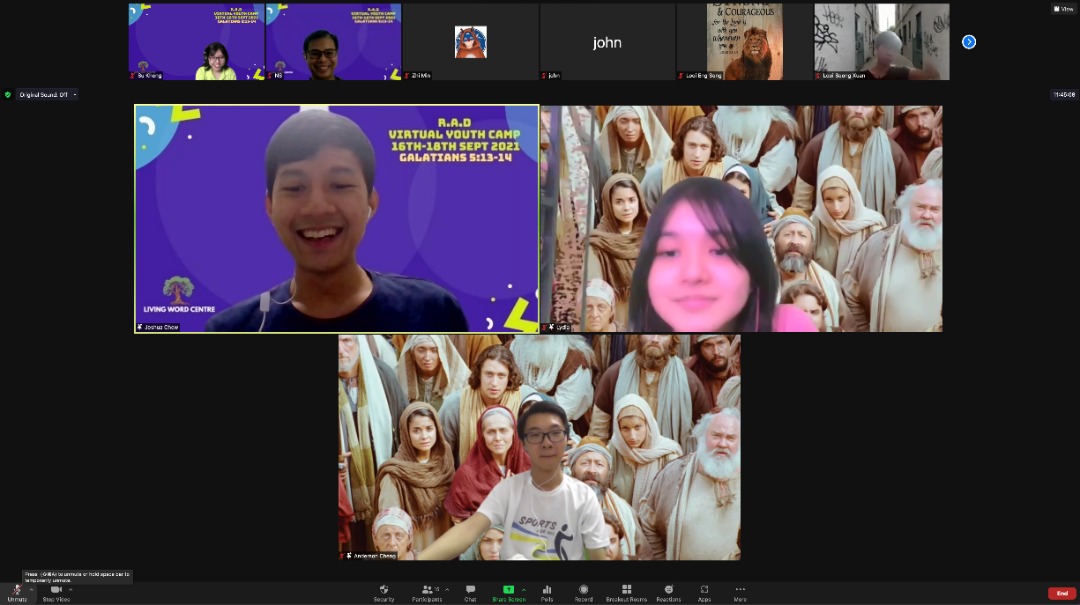Viewport: 1080px width, 605px height.
Task: Click the green encryption shield icon
Action: tap(8, 95)
